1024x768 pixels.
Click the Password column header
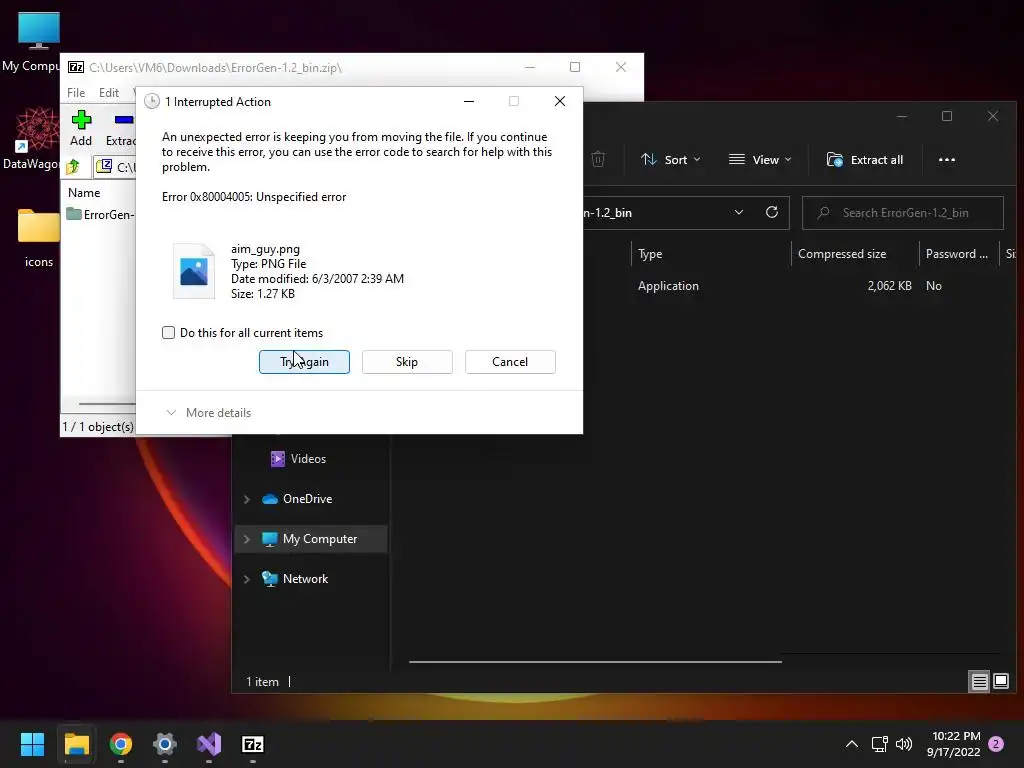point(958,254)
